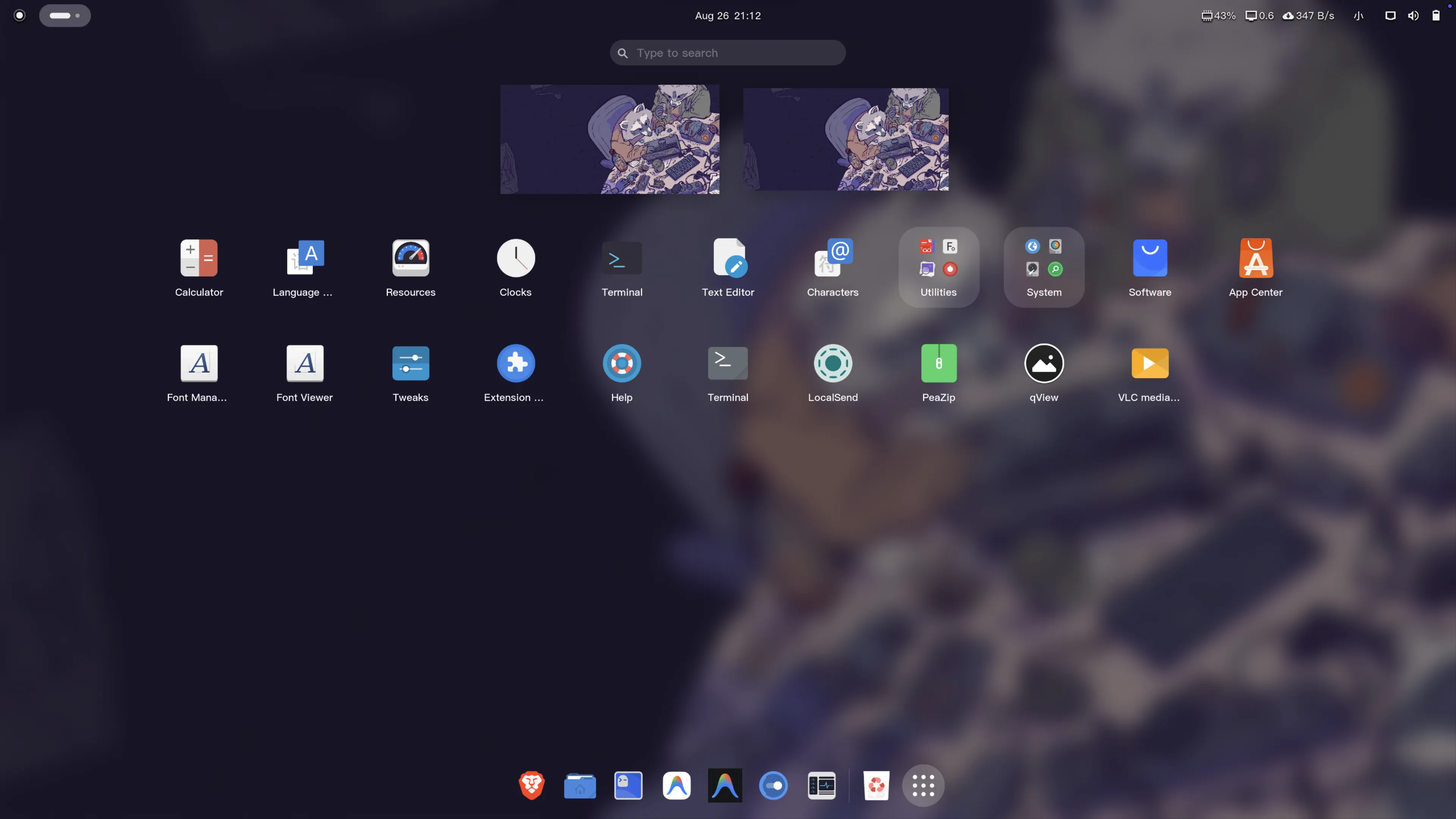The image size is (1456, 819).
Task: Launch the Clocks app
Action: tap(516, 258)
